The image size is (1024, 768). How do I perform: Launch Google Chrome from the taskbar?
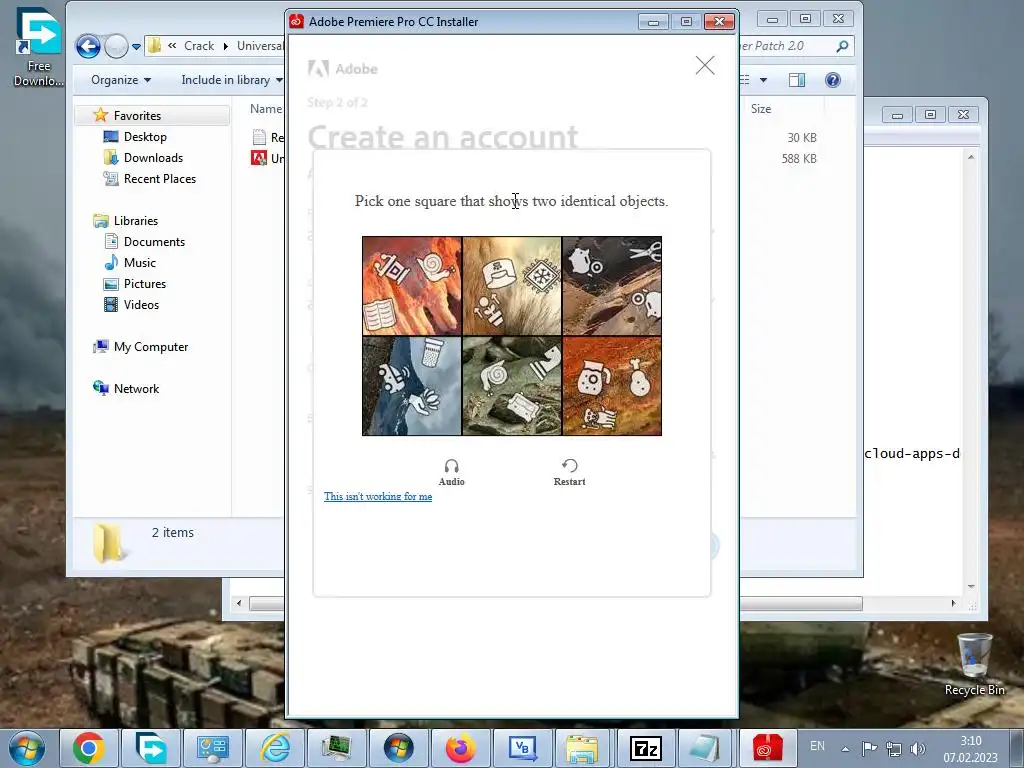tap(89, 748)
